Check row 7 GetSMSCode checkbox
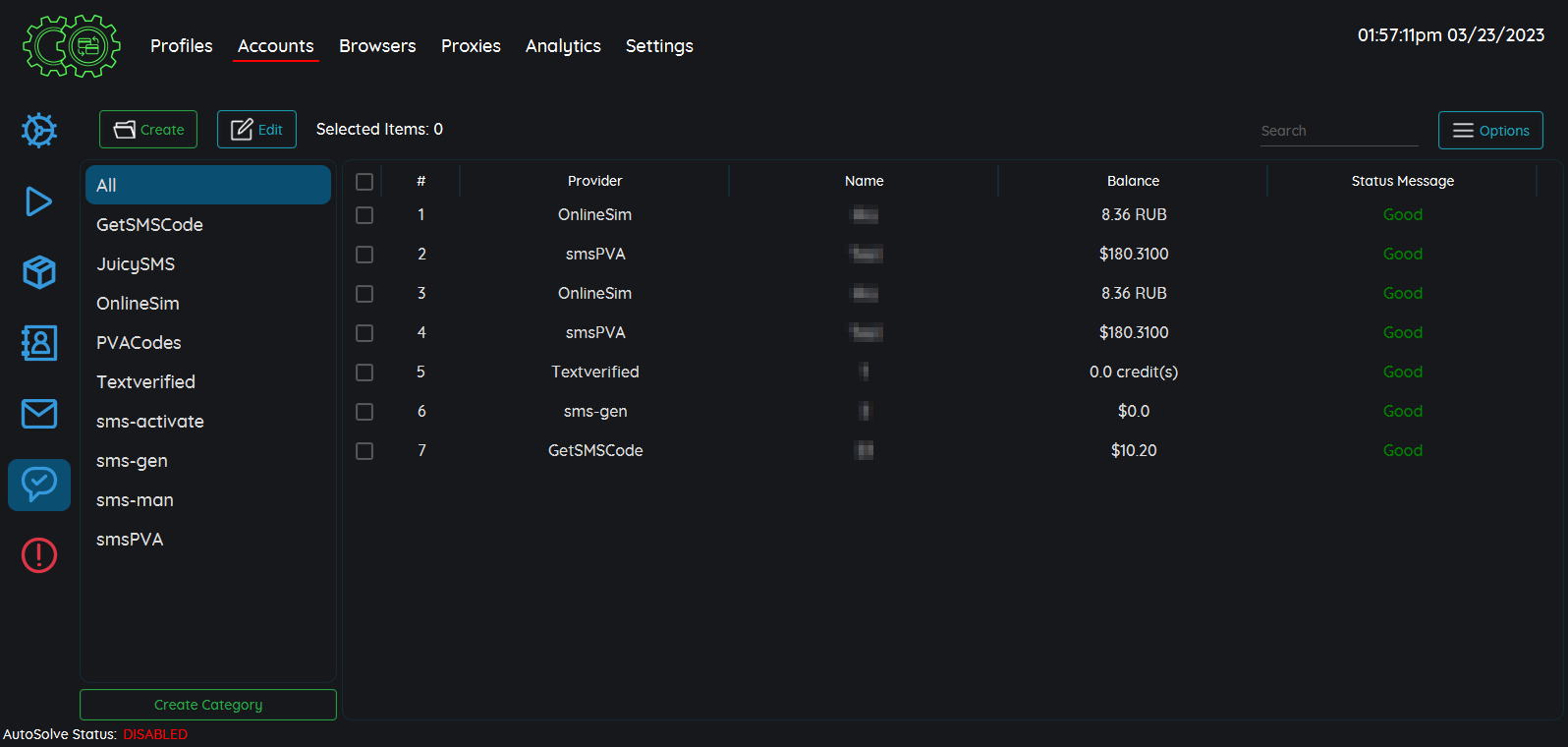 (x=364, y=451)
